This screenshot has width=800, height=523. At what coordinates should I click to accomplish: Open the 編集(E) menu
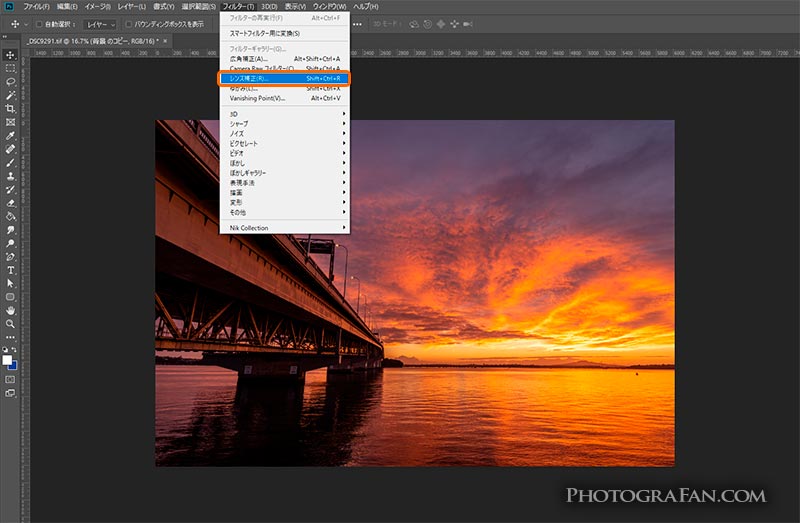point(67,7)
